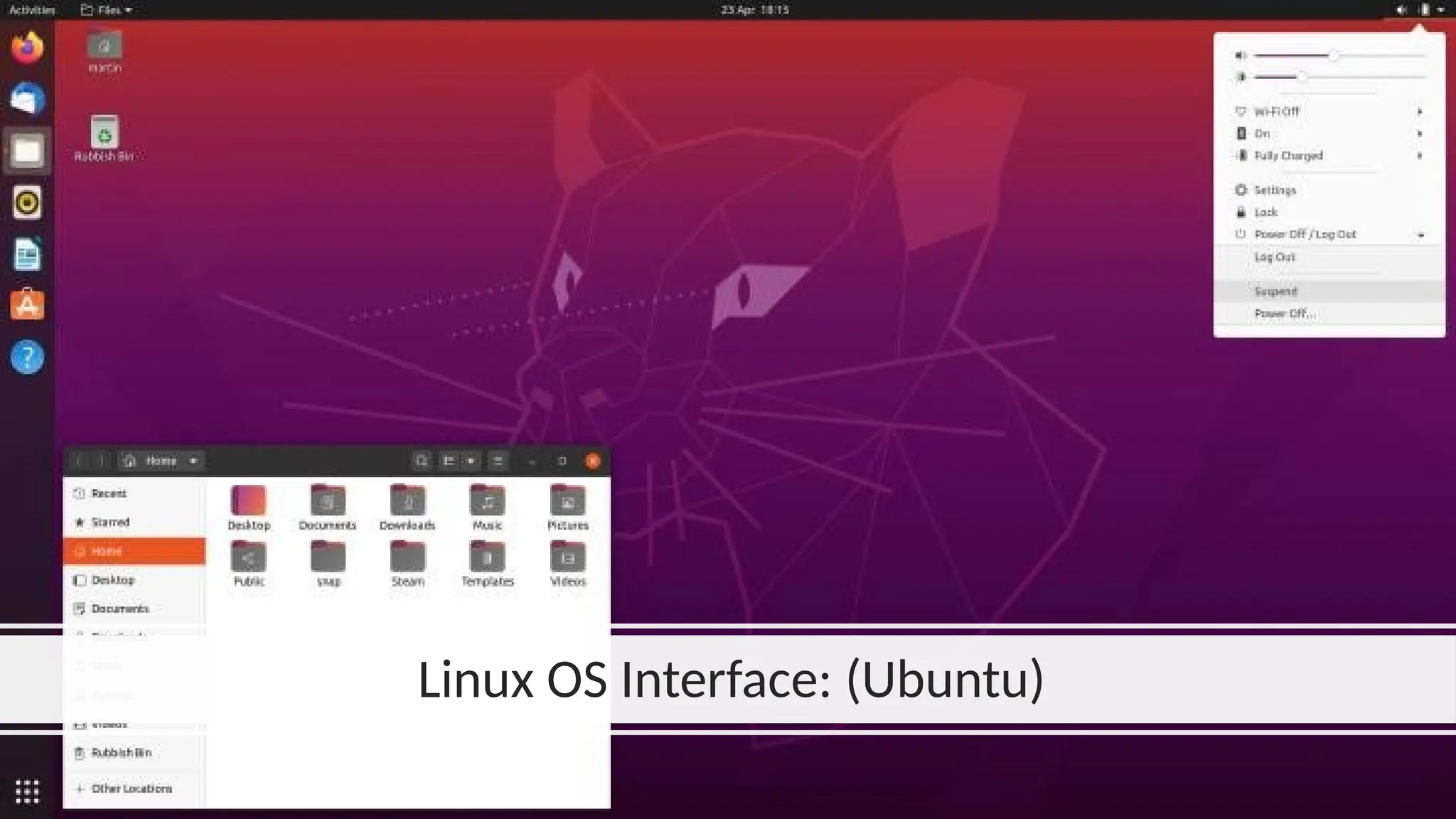Image resolution: width=1456 pixels, height=819 pixels.
Task: Go back in Files navigation
Action: tap(79, 461)
